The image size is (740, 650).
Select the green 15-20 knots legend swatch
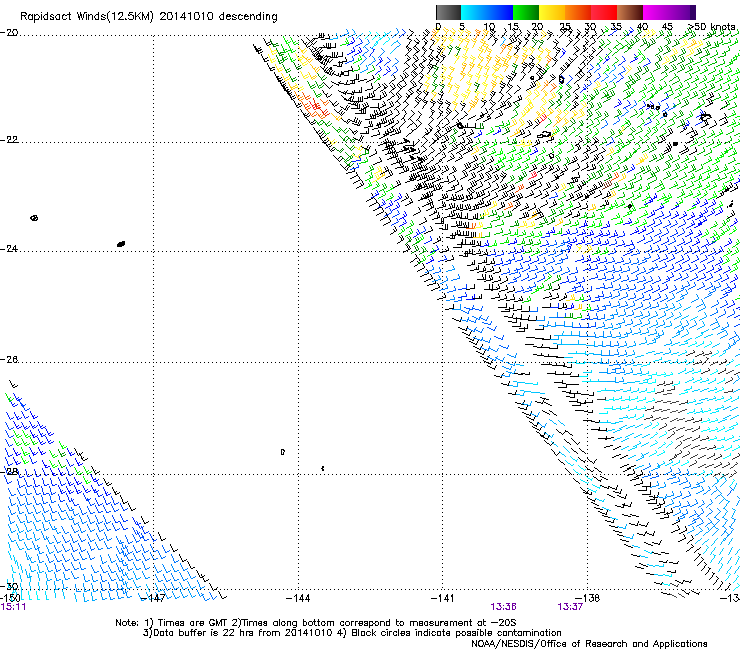[526, 12]
